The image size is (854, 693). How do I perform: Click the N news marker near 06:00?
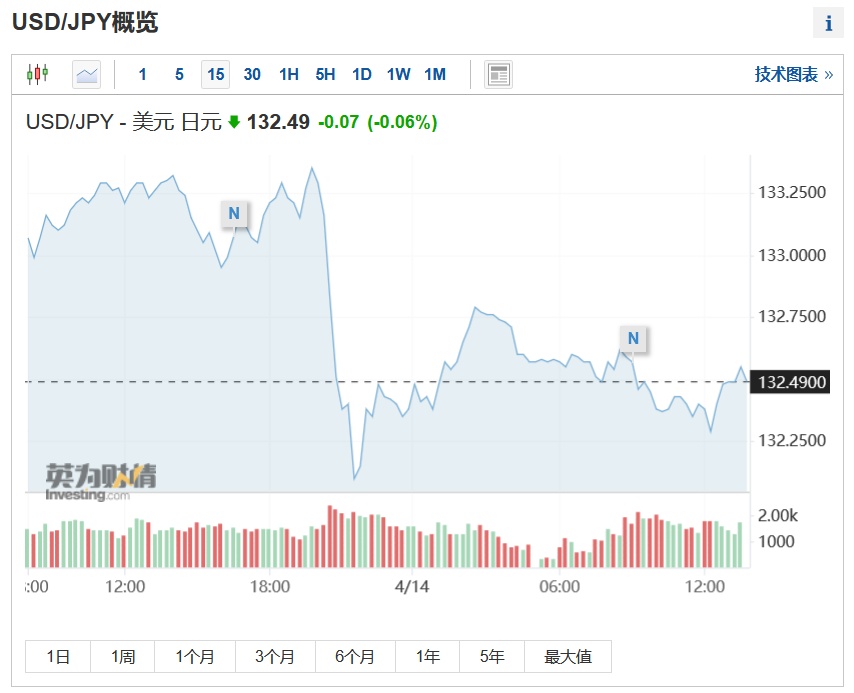click(633, 339)
